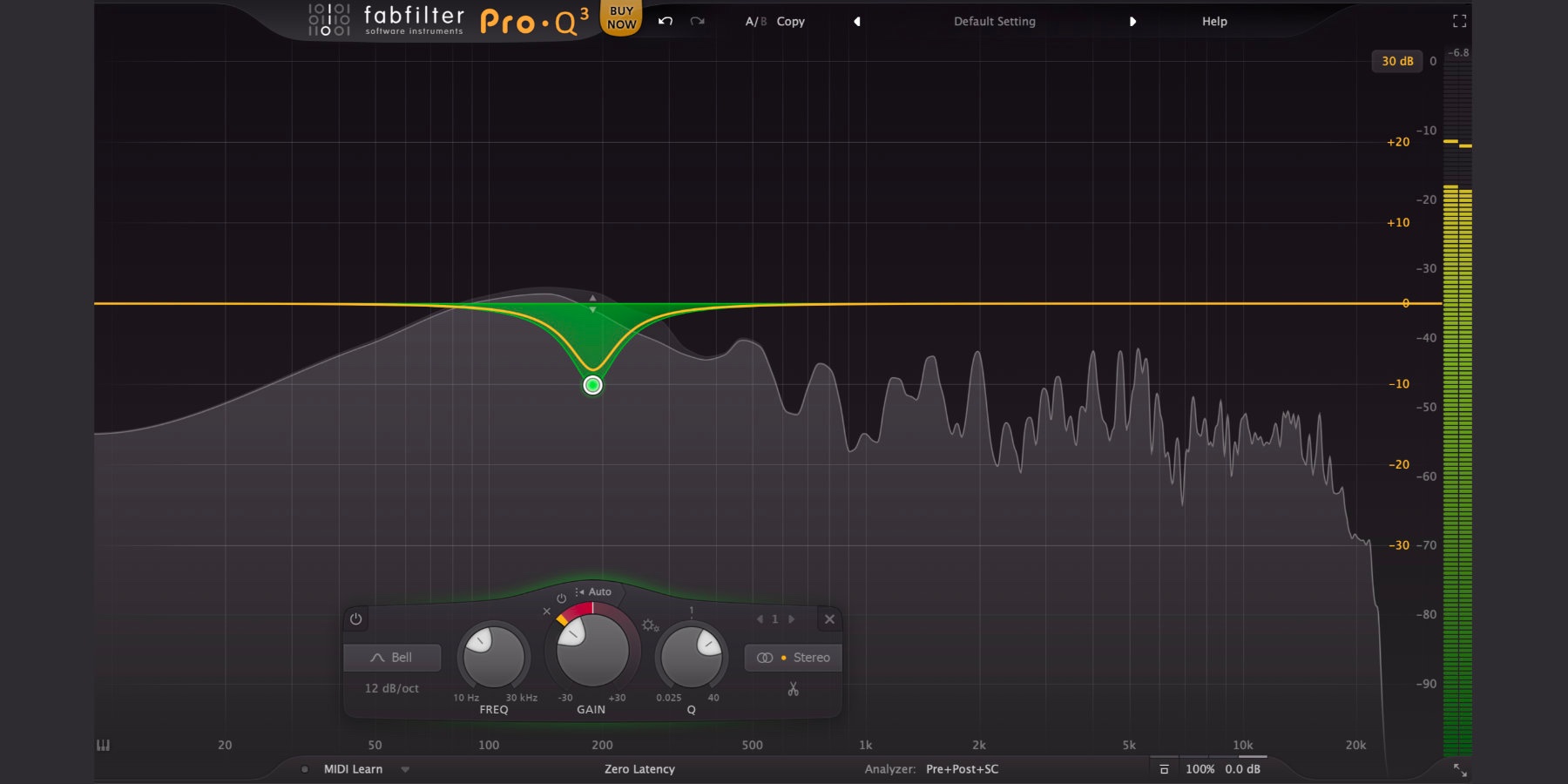This screenshot has width=1568, height=784.
Task: Open the Help menu
Action: (x=1213, y=21)
